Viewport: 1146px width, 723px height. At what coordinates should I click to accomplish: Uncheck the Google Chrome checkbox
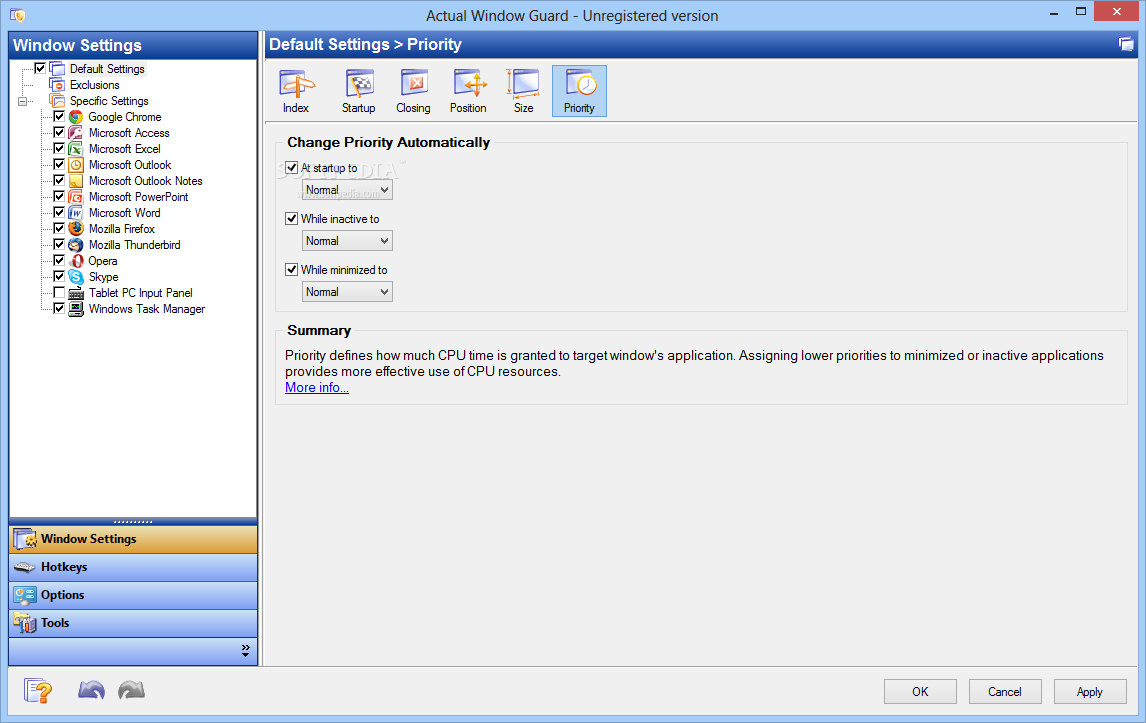[x=59, y=116]
